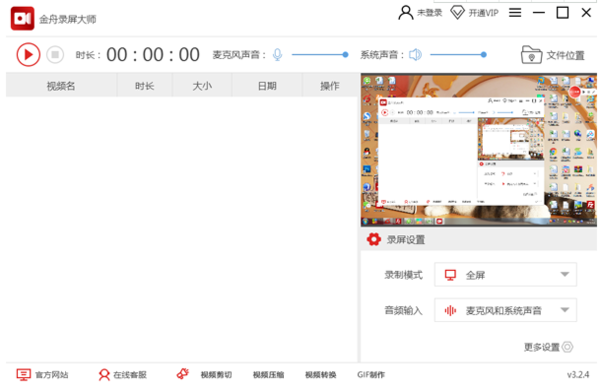
Task: Click the 金舟录屏大师 app logo
Action: 22,18
